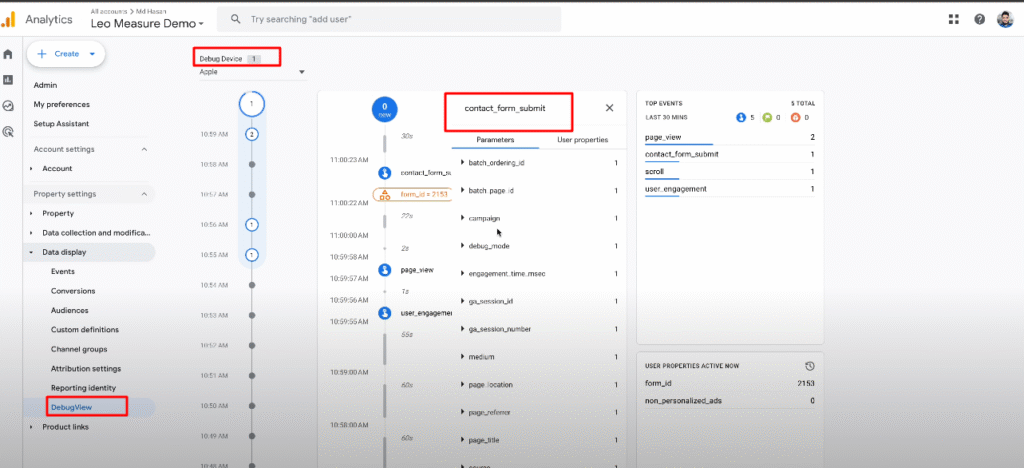Open Custom definitions under Data display
This screenshot has width=1024, height=468.
pos(85,330)
